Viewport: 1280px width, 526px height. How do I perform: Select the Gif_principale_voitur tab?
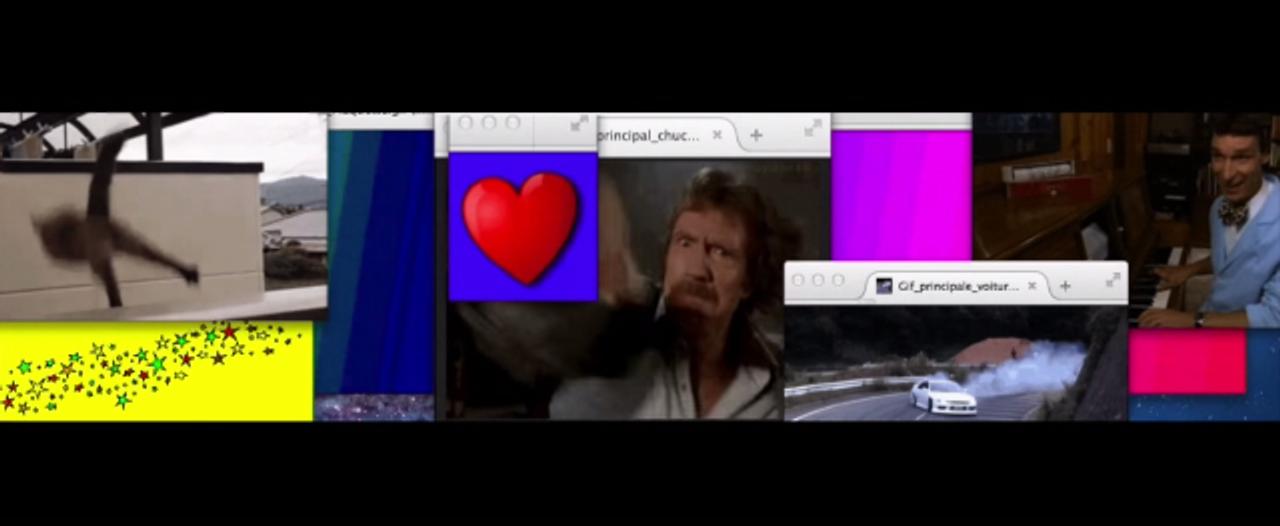[957, 285]
